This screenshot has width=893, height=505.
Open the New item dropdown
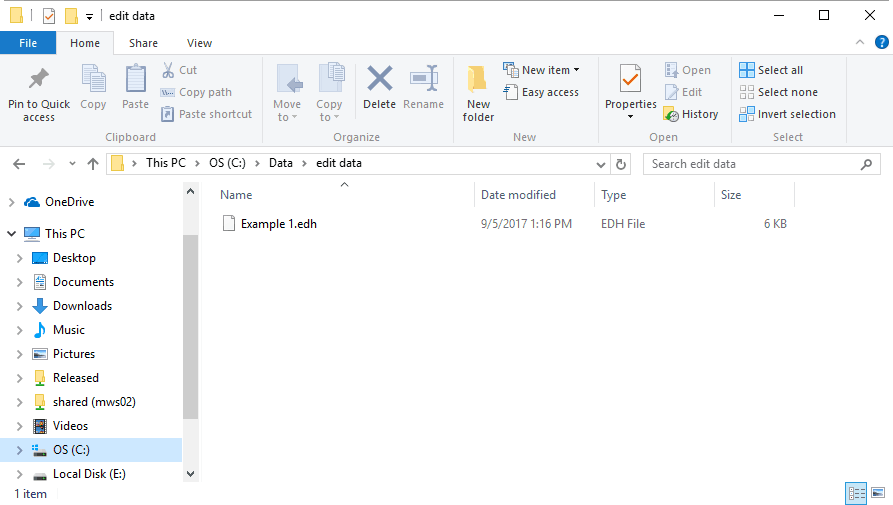pyautogui.click(x=541, y=70)
